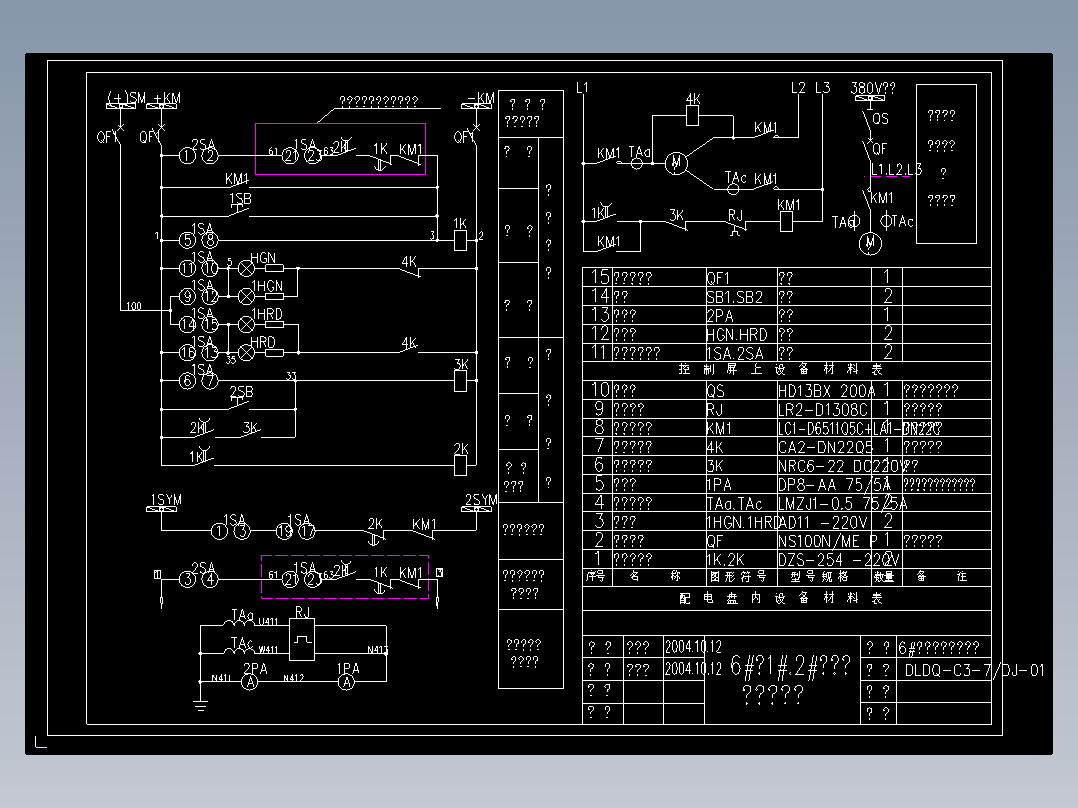Click the 1HRD indicator lamp symbol
The height and width of the screenshot is (808, 1078).
point(245,325)
